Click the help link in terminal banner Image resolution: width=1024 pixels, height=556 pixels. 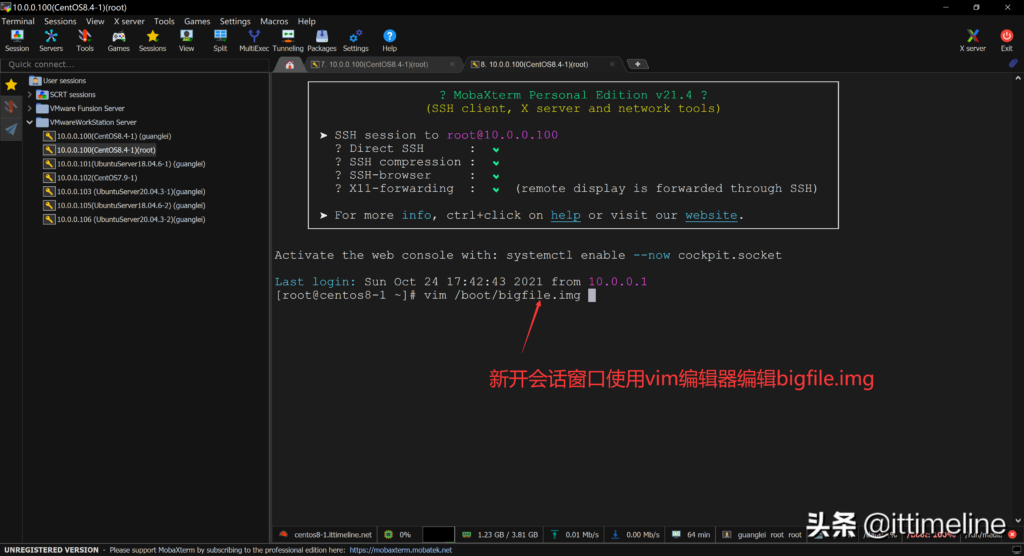565,215
